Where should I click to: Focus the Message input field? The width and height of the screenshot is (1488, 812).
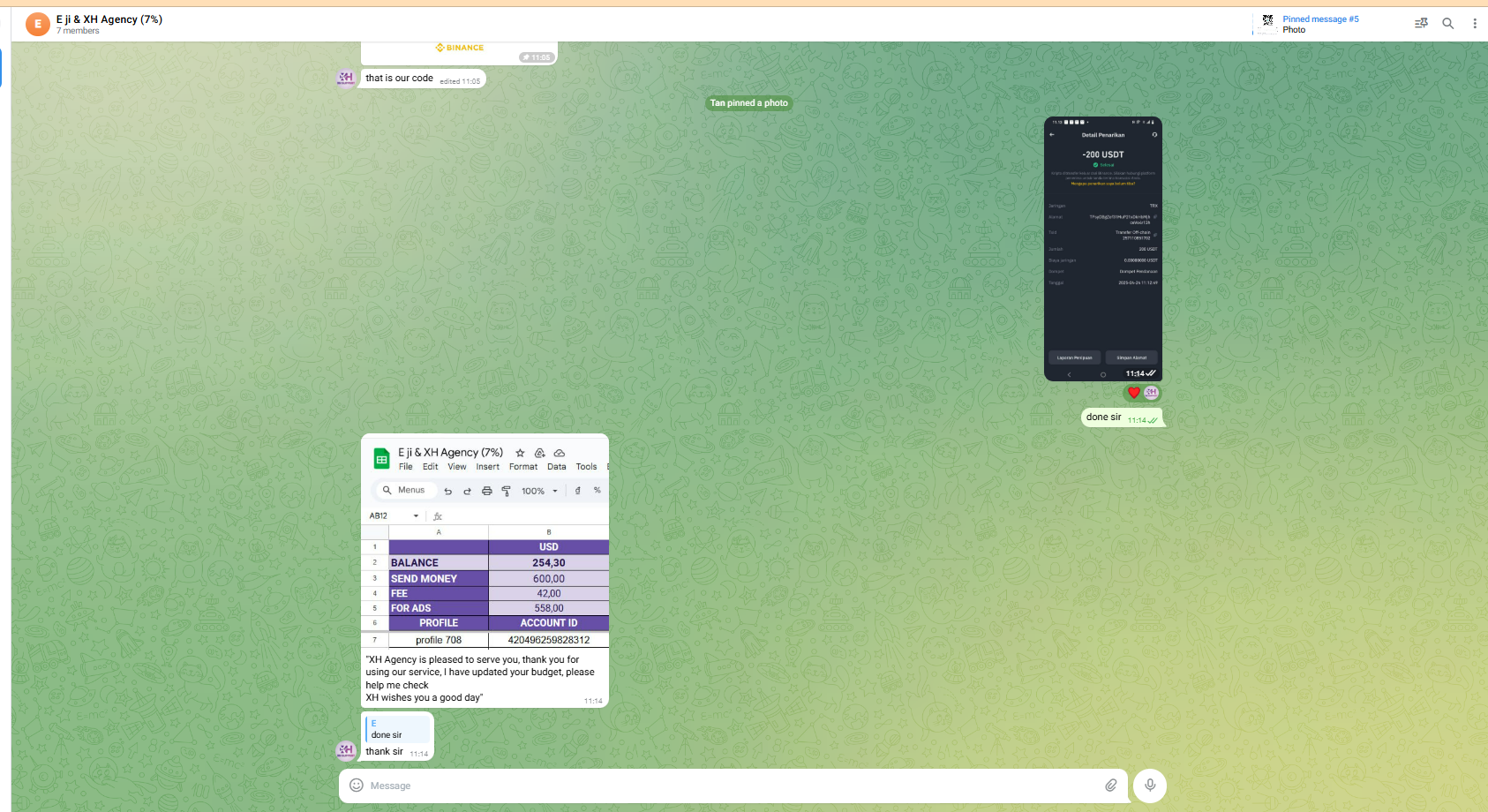[x=724, y=786]
